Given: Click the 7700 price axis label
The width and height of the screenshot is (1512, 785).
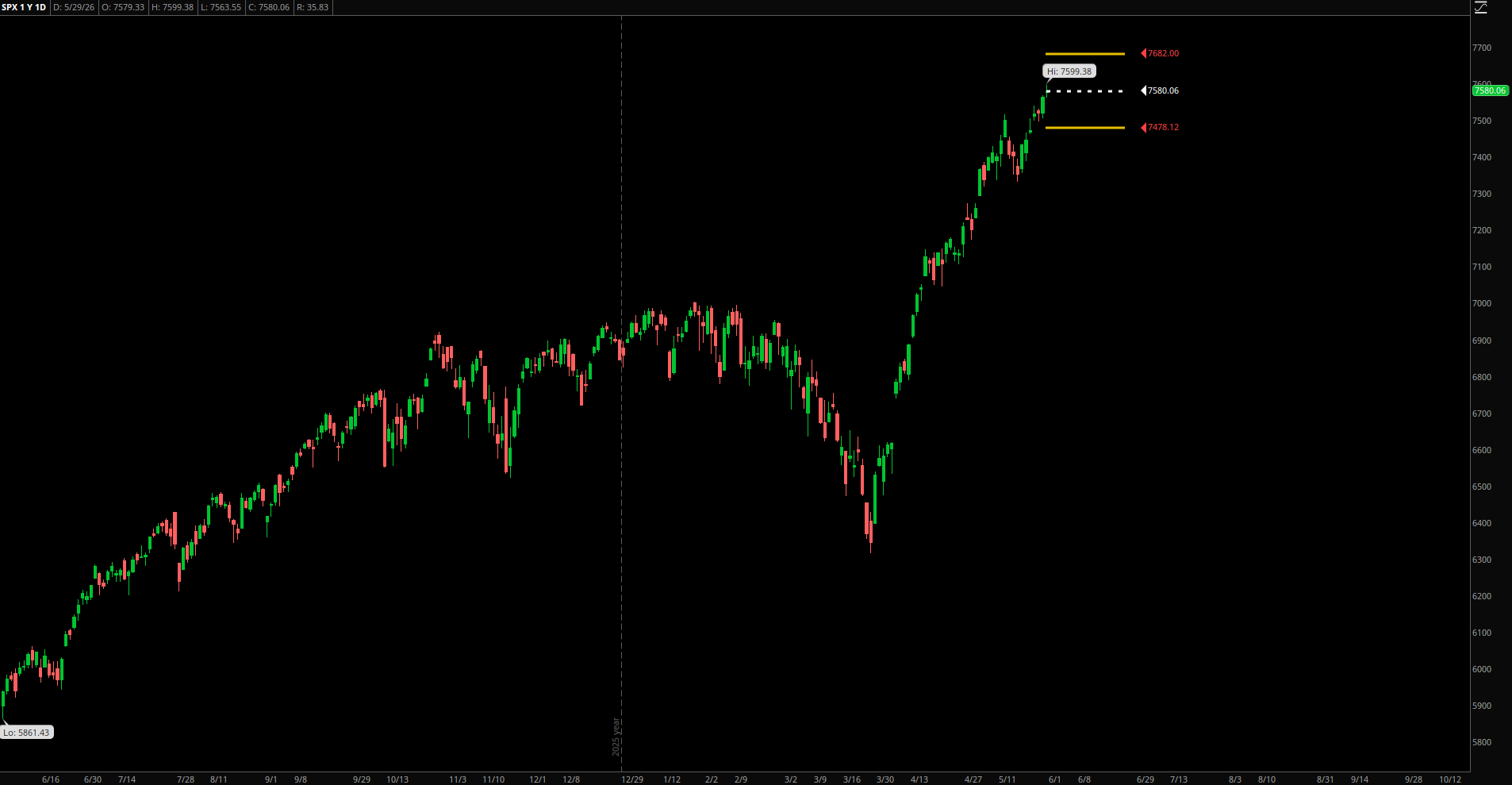Looking at the screenshot, I should [1482, 48].
